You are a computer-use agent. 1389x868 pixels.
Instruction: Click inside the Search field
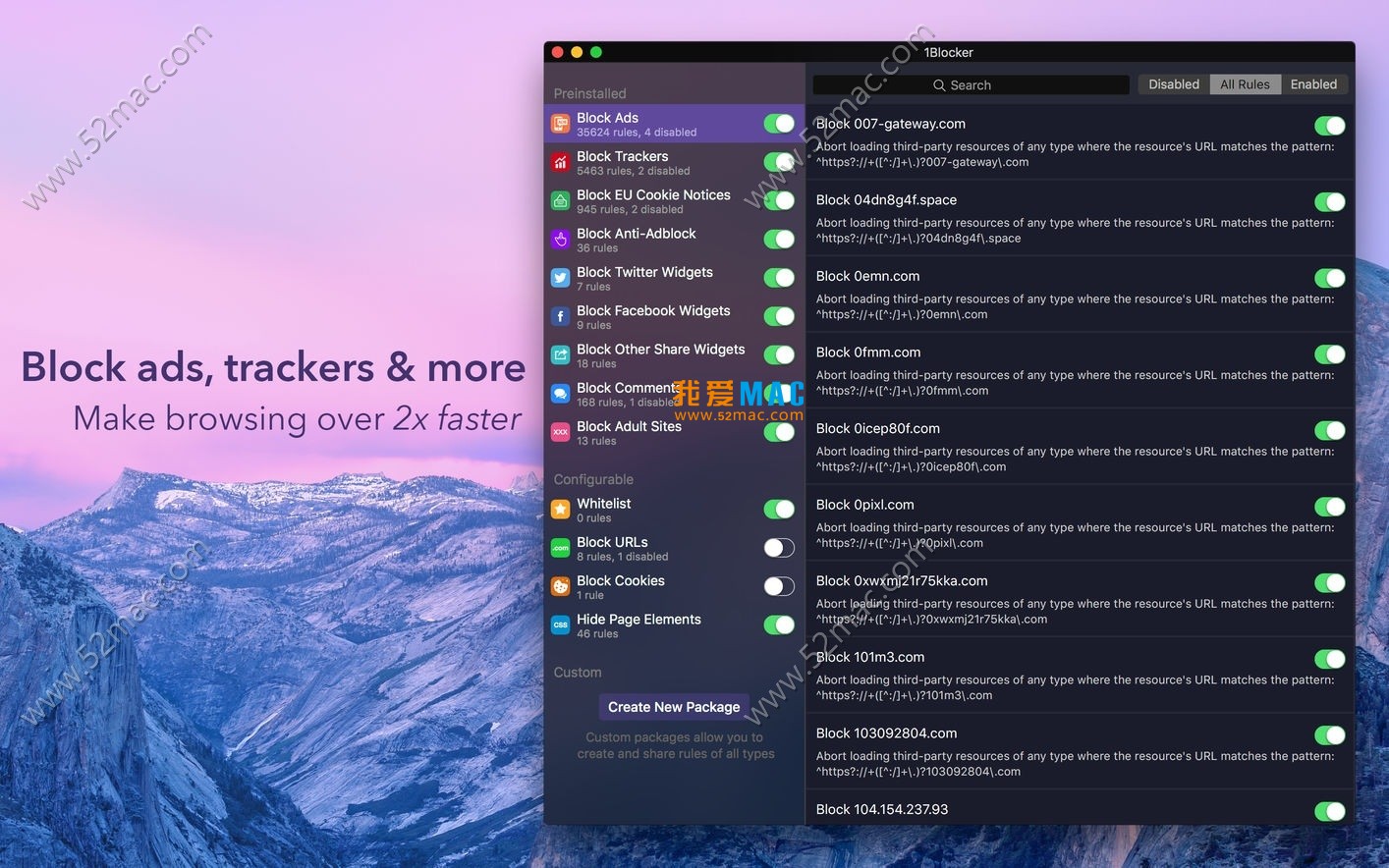[x=971, y=84]
